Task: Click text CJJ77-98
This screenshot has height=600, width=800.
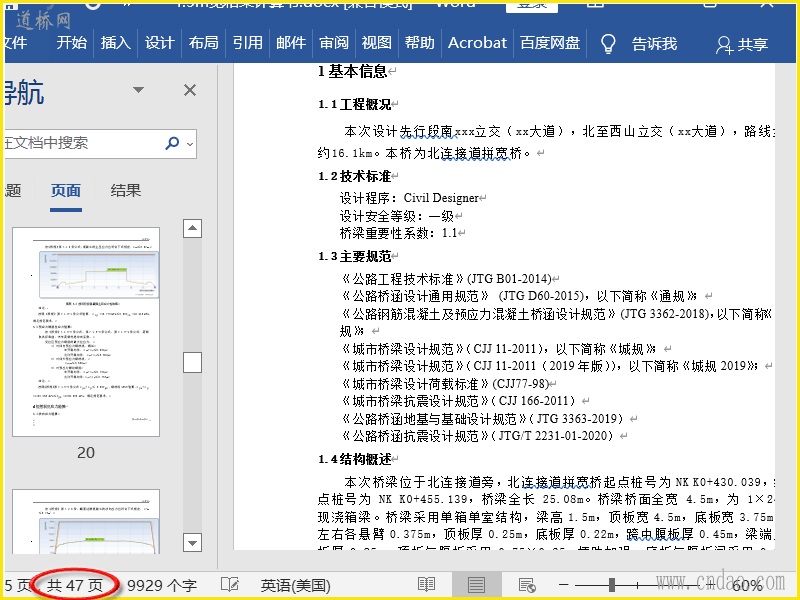Action: [520, 384]
